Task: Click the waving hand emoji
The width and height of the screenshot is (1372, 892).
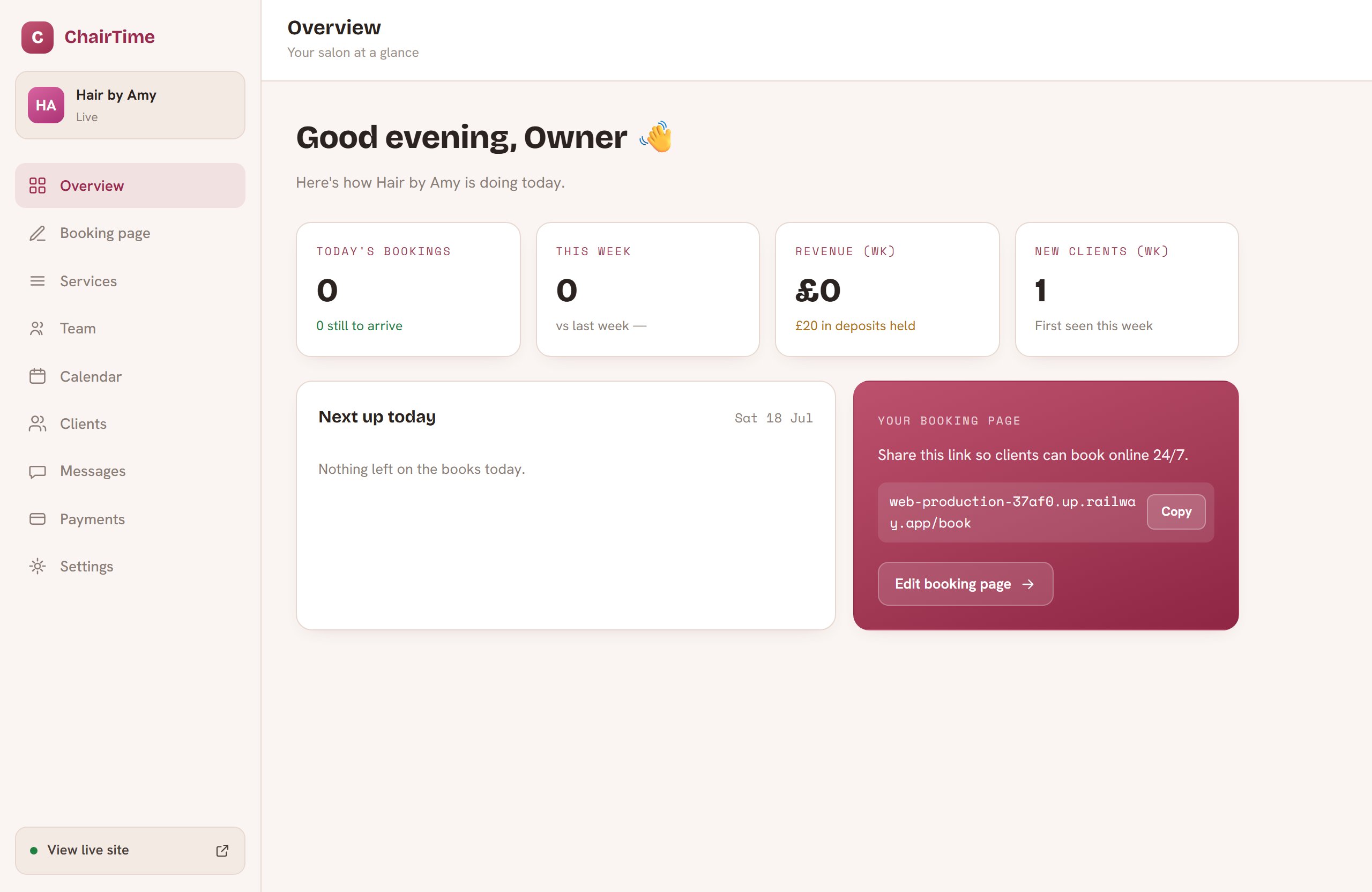Action: click(x=656, y=137)
